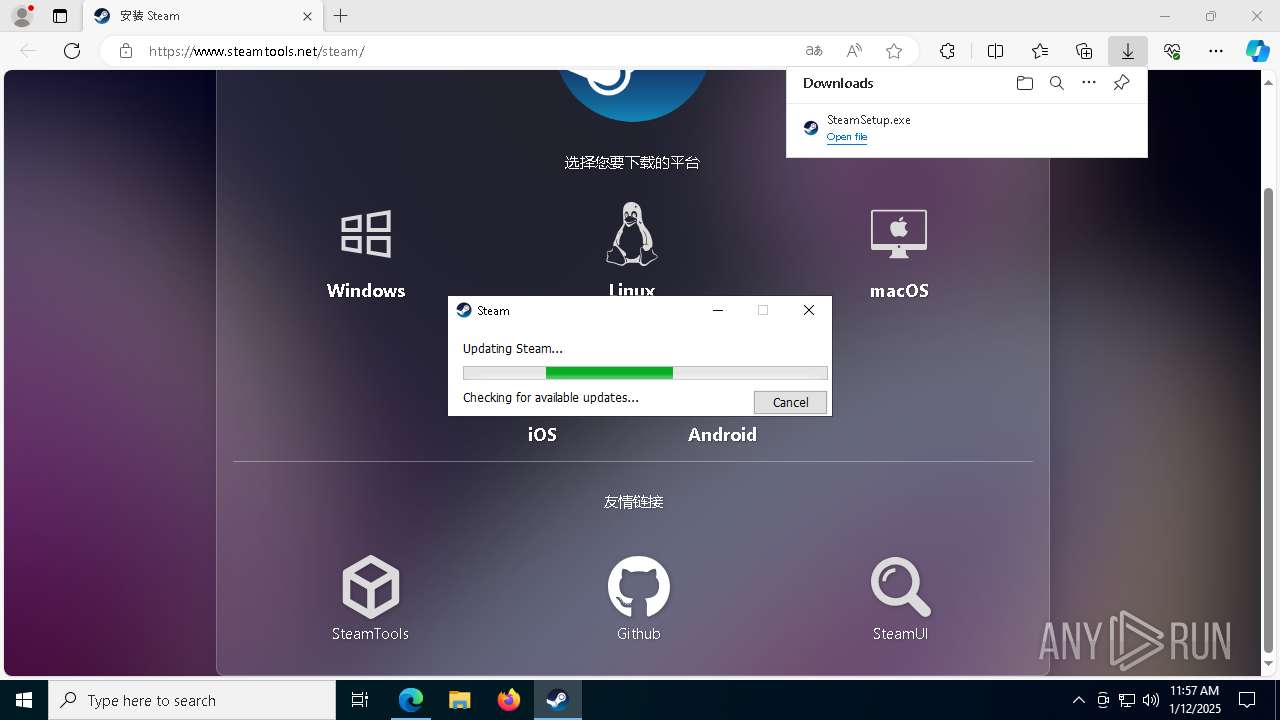Open the tab actions menu
The height and width of the screenshot is (720, 1280).
(x=60, y=16)
